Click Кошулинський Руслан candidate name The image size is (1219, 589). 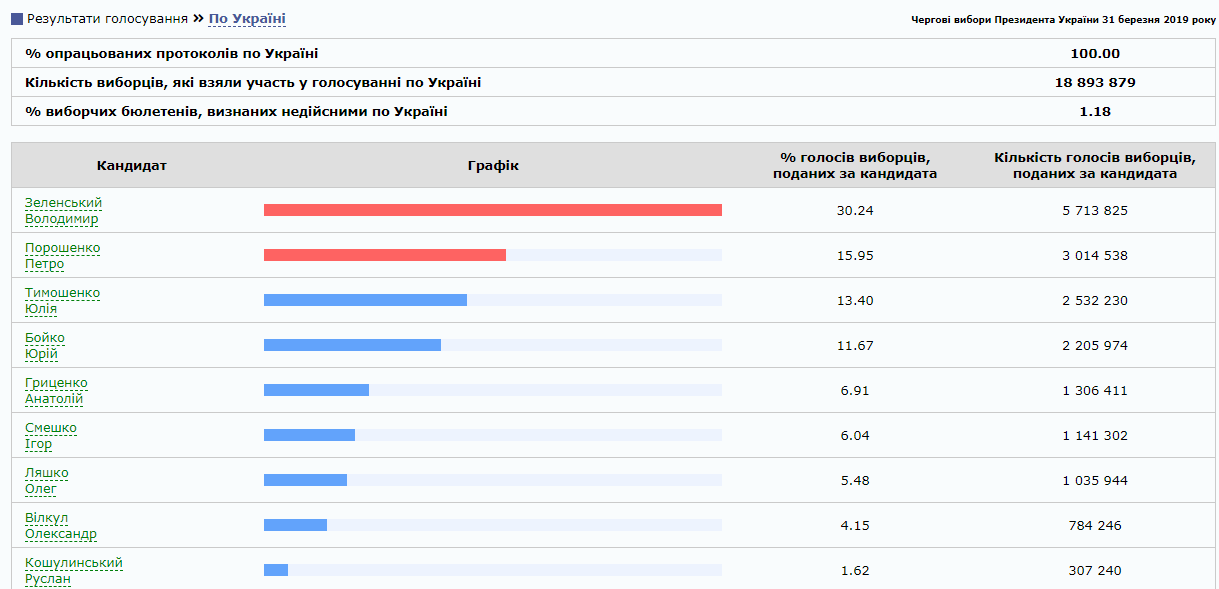pos(73,571)
